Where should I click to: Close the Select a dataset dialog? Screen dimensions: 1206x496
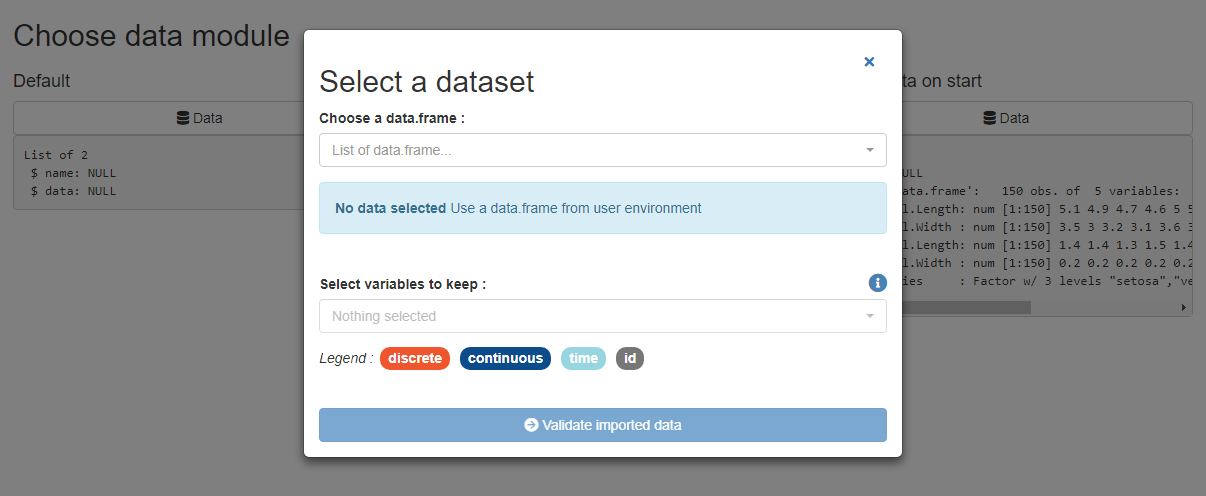[869, 62]
